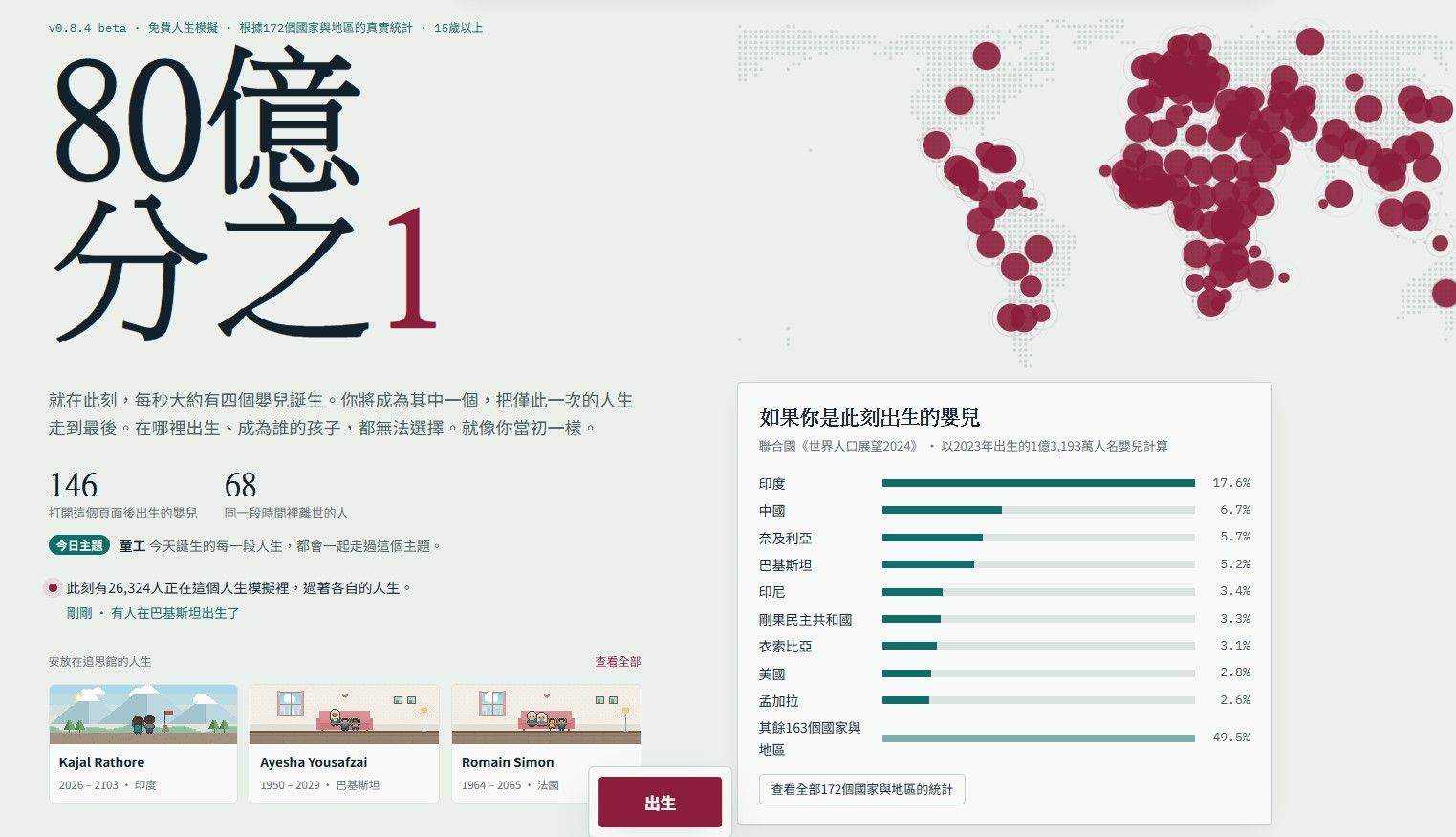Open 查看全部172個國家與地區的統計 button
Image resolution: width=1456 pixels, height=837 pixels.
point(861,789)
